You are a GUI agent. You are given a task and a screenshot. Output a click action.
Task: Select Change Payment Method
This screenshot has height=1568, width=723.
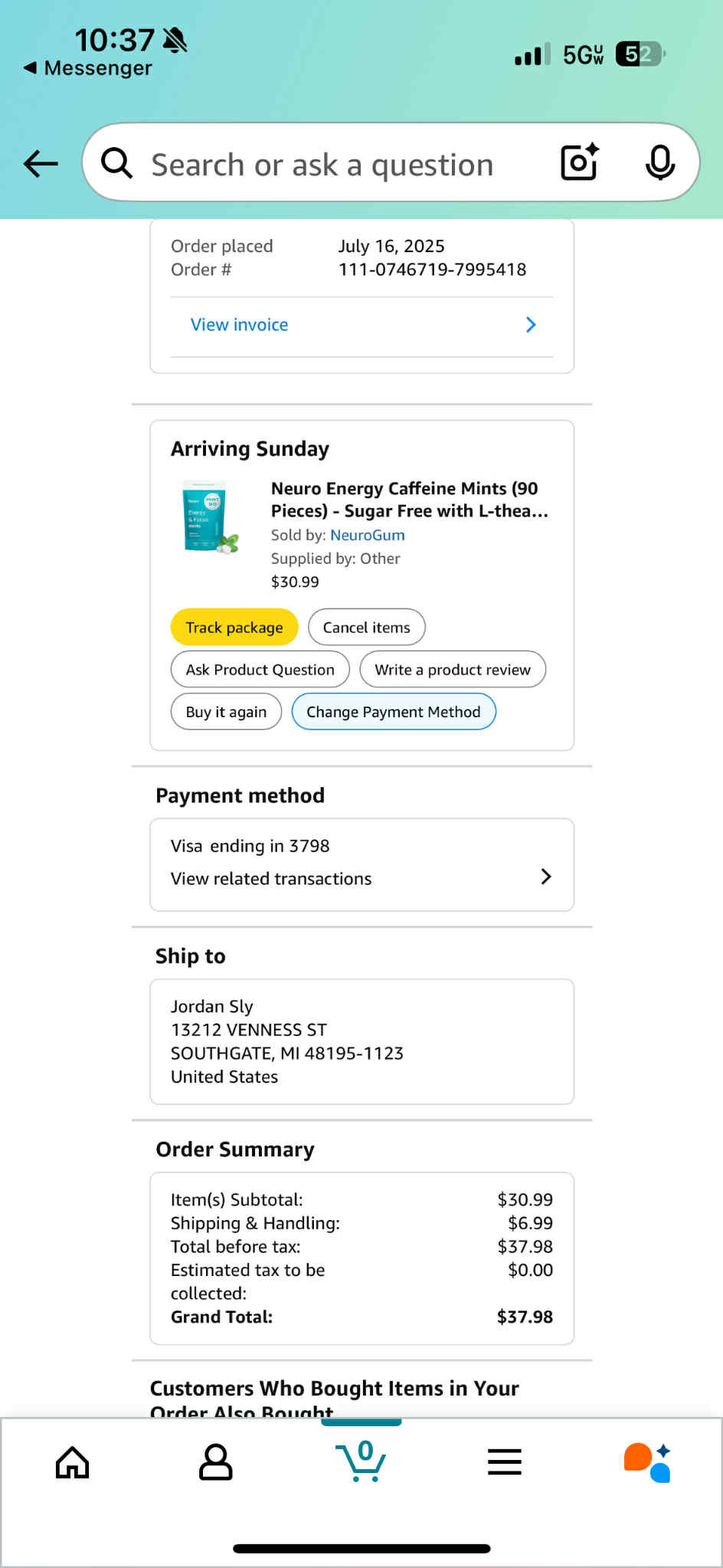pos(394,711)
